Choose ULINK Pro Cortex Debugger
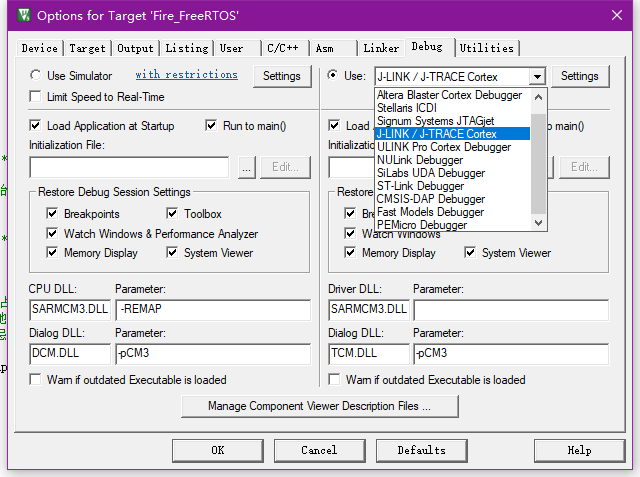 coord(453,147)
